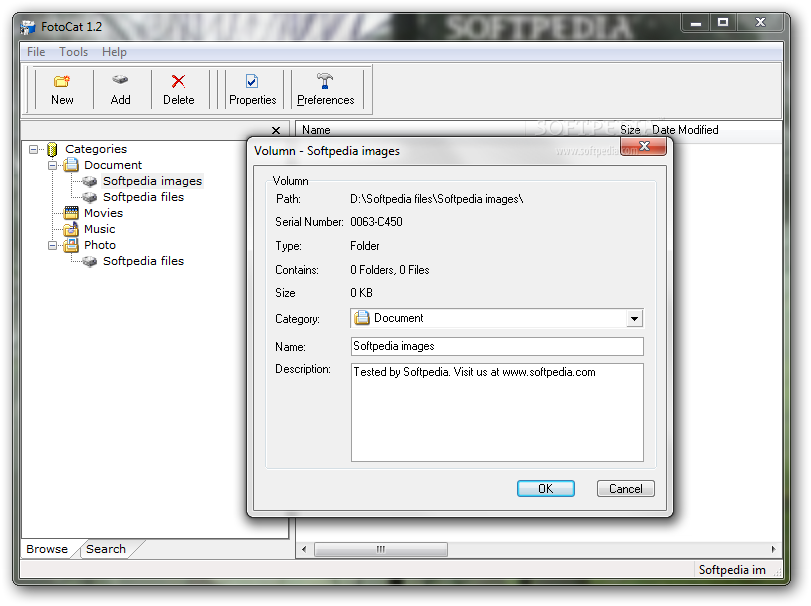Click the scrollbar right arrow
This screenshot has height=606, width=811.
(773, 549)
